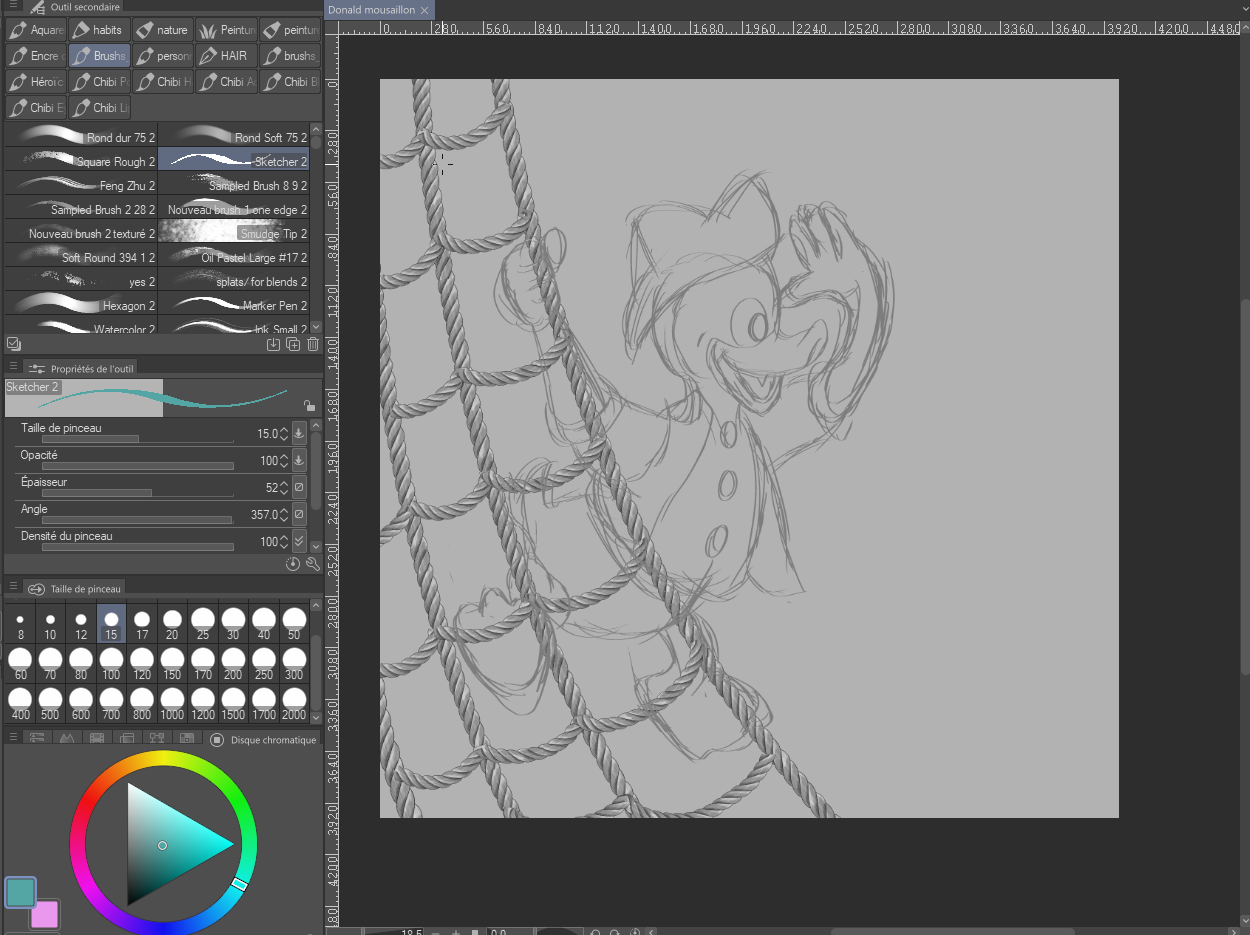Click the duplicate sub tool icon
1250x935 pixels.
click(x=293, y=345)
